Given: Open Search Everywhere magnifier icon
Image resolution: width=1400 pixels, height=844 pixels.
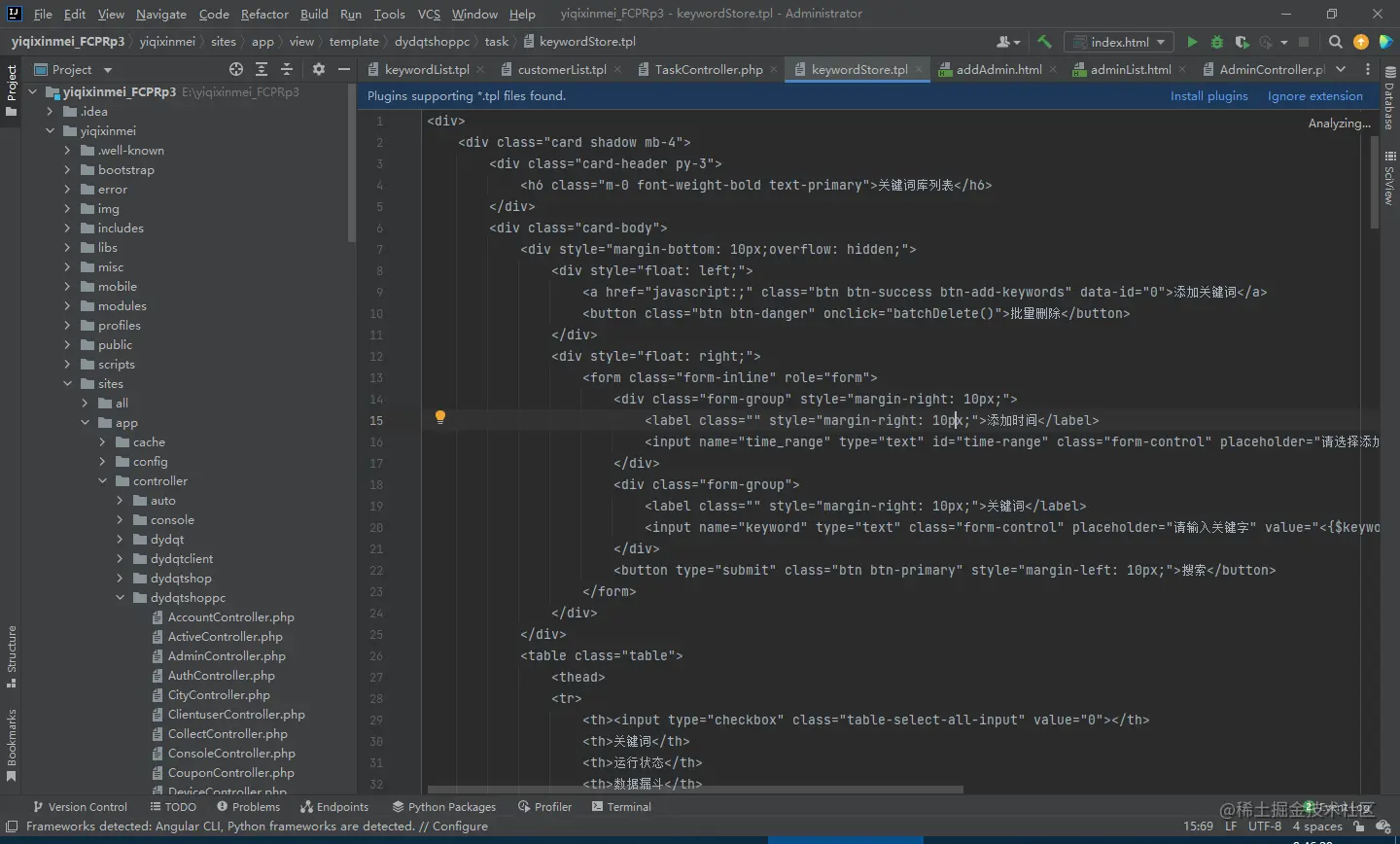Looking at the screenshot, I should (1336, 42).
